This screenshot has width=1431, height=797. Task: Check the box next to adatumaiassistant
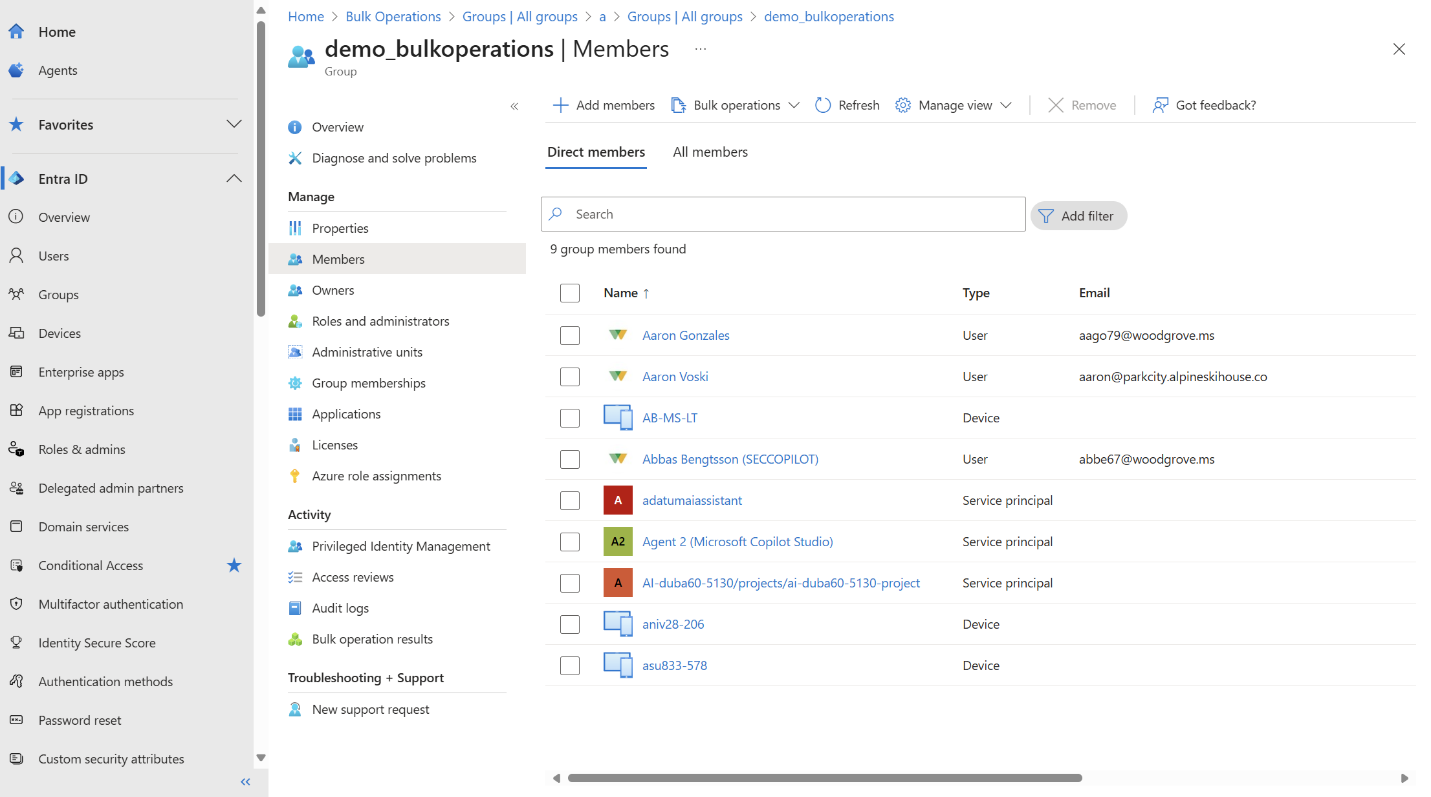click(x=569, y=500)
